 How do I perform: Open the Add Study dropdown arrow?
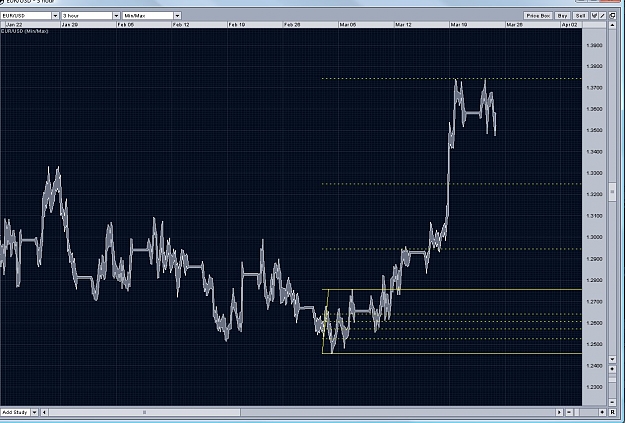pos(35,412)
